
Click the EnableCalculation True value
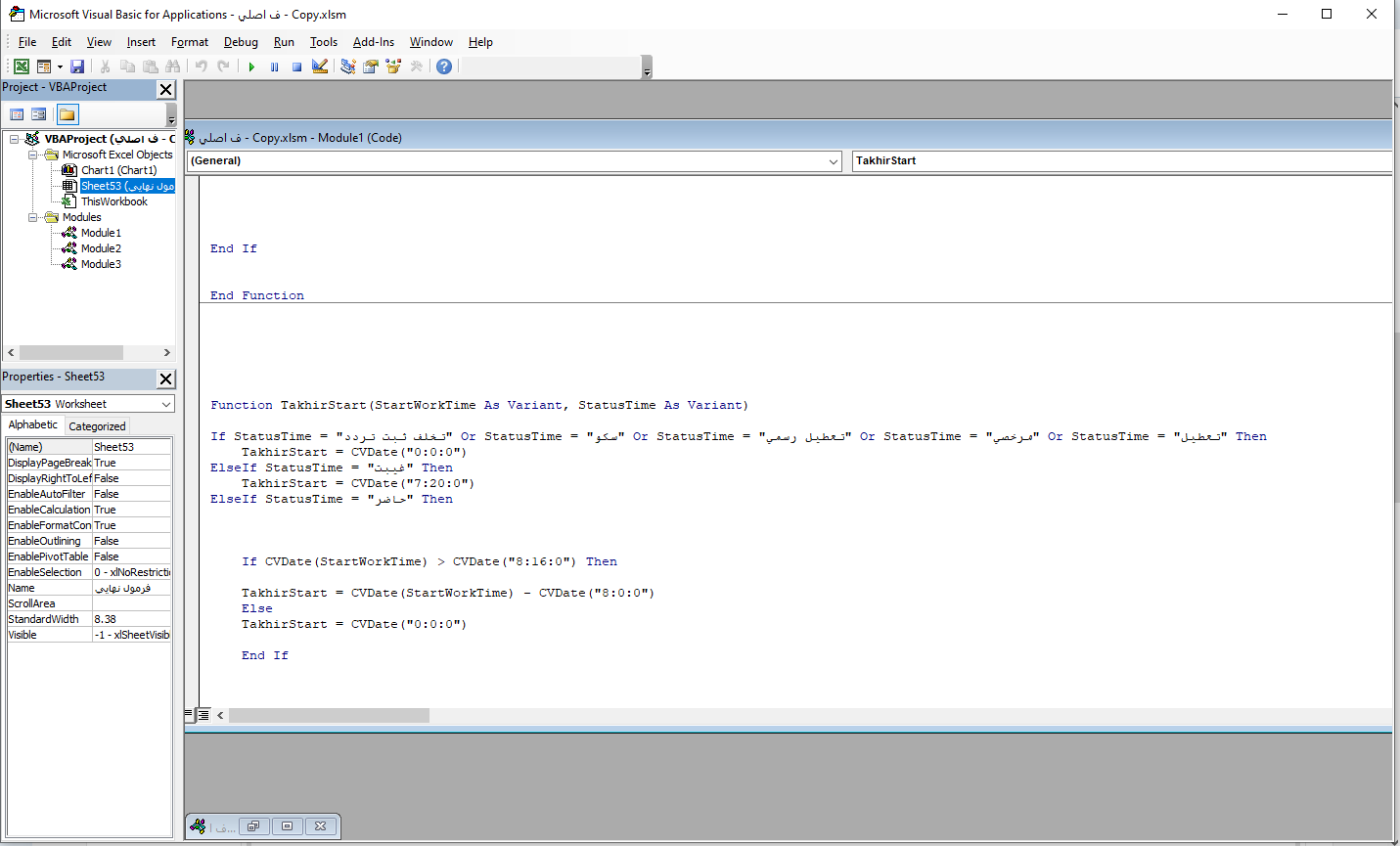(x=132, y=510)
